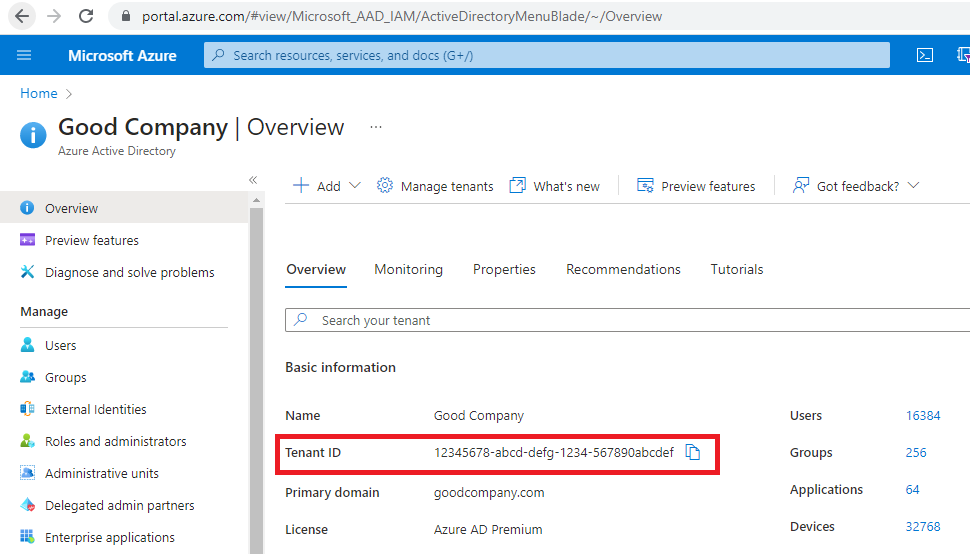Click the Delegated admin partners icon
This screenshot has height=554, width=970.
coord(27,505)
